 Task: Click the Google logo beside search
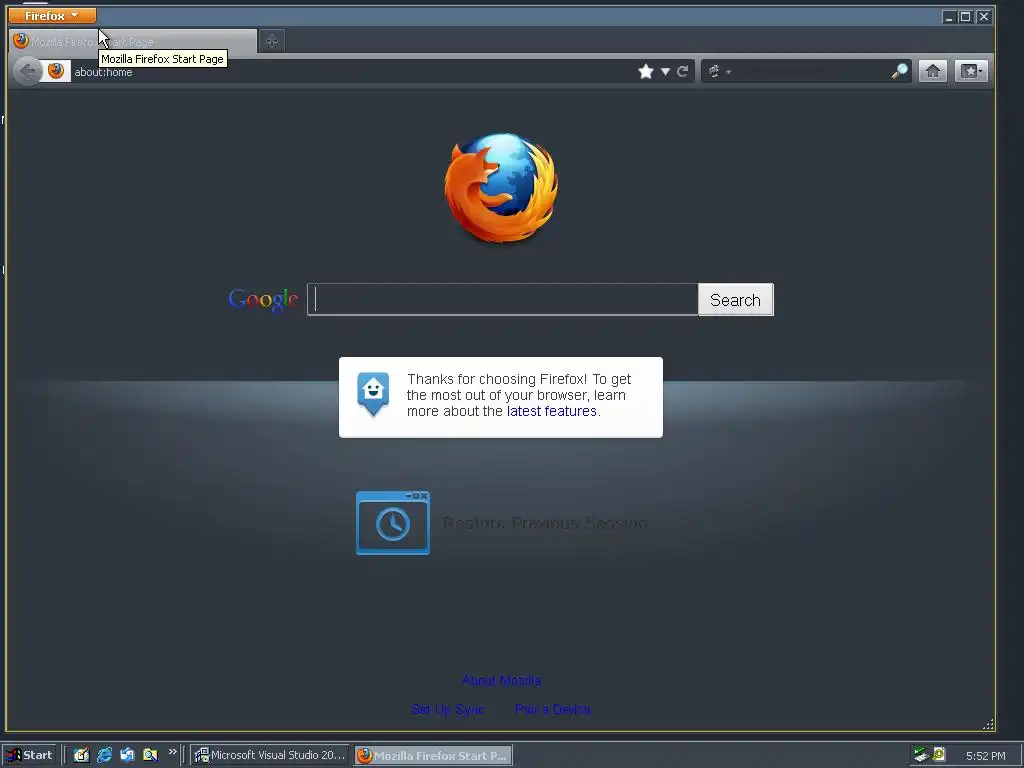tap(264, 300)
